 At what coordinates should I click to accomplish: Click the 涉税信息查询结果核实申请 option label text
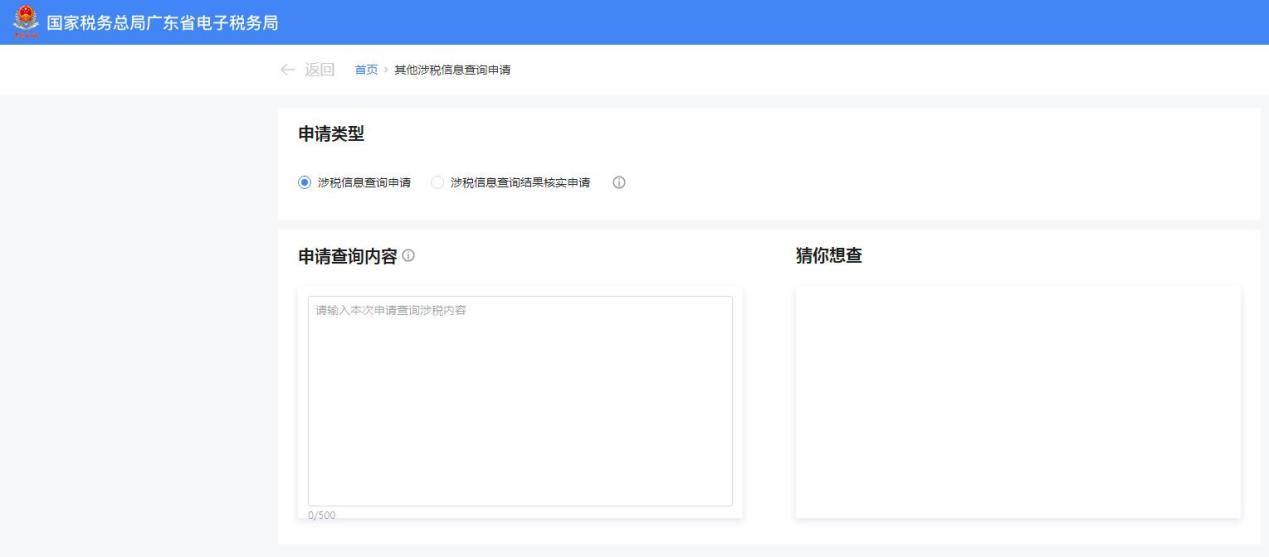click(x=520, y=183)
